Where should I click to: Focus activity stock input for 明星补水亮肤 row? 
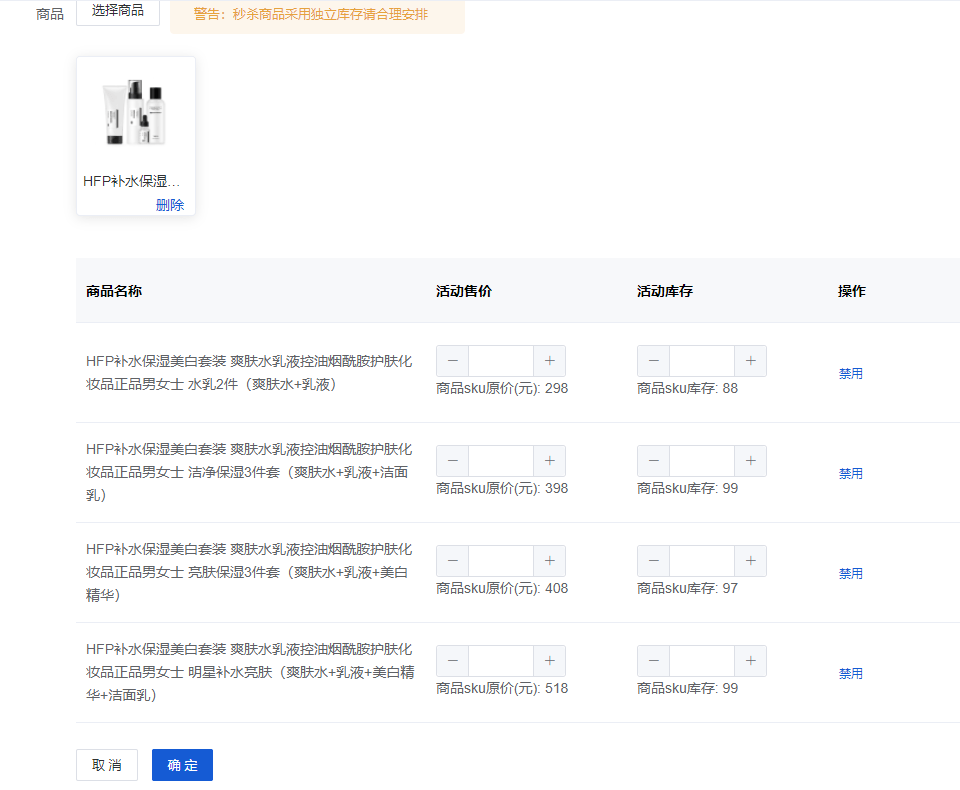pos(702,661)
